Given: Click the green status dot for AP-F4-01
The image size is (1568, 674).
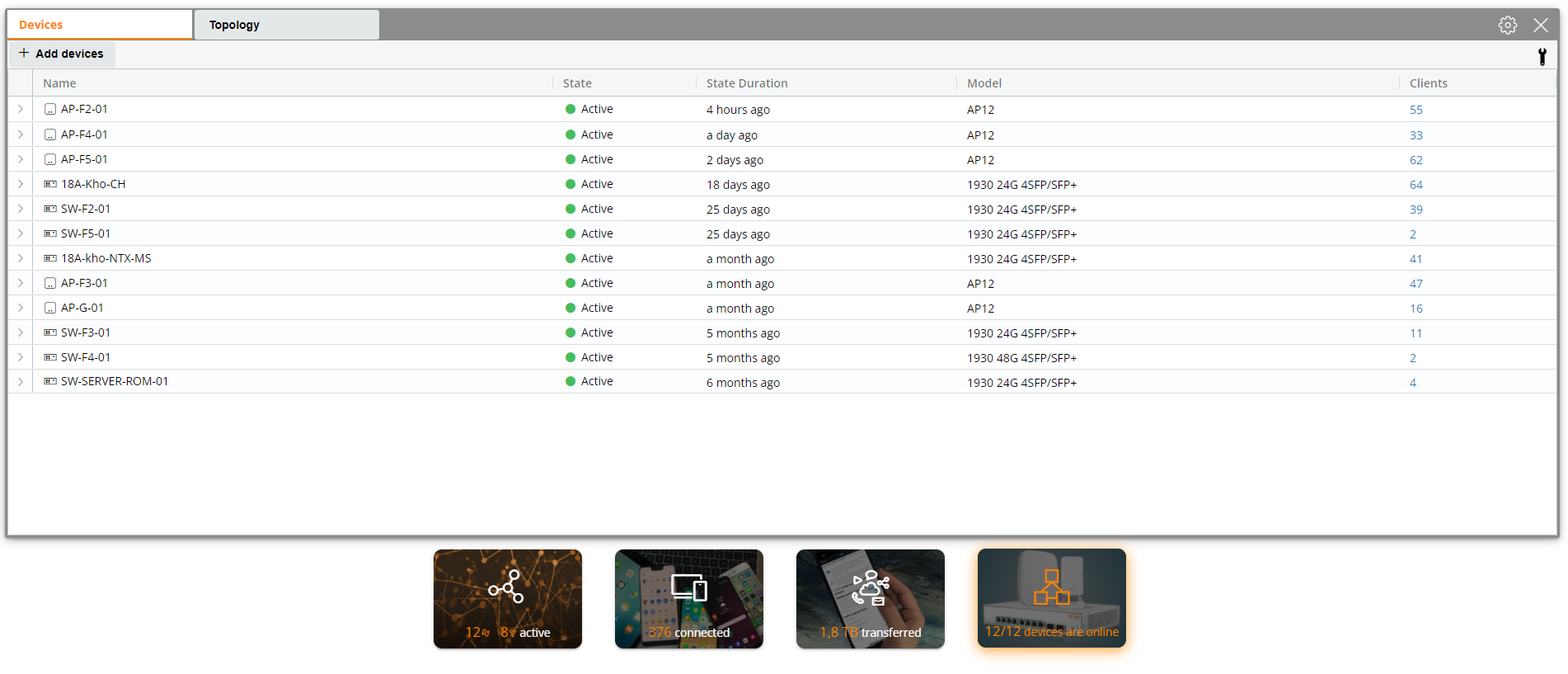Looking at the screenshot, I should [570, 134].
